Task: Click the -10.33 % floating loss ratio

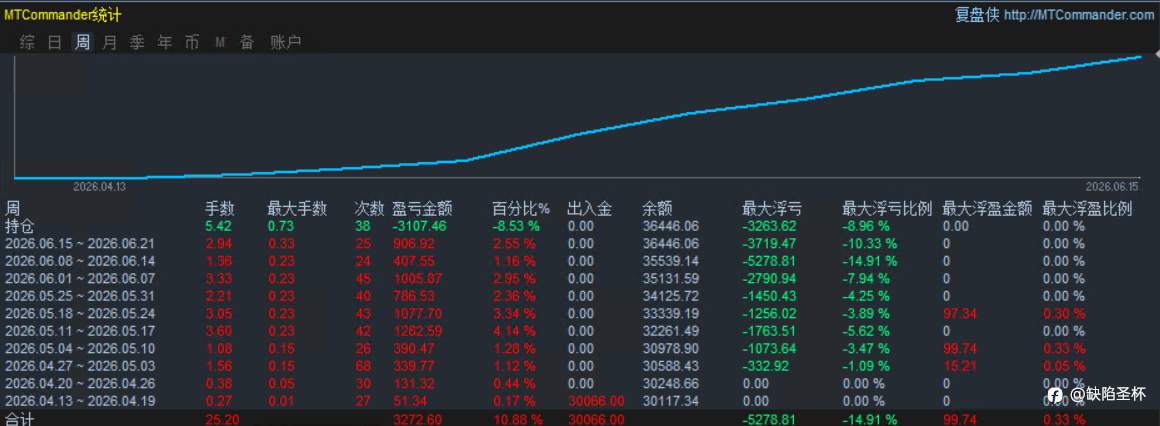Action: 870,244
